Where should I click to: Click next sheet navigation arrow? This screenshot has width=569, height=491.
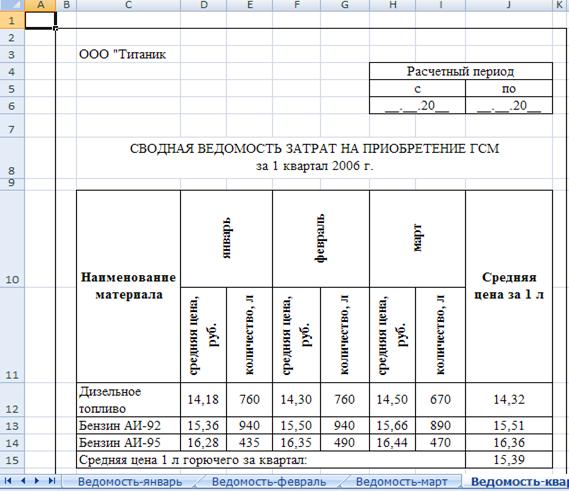pos(37,481)
